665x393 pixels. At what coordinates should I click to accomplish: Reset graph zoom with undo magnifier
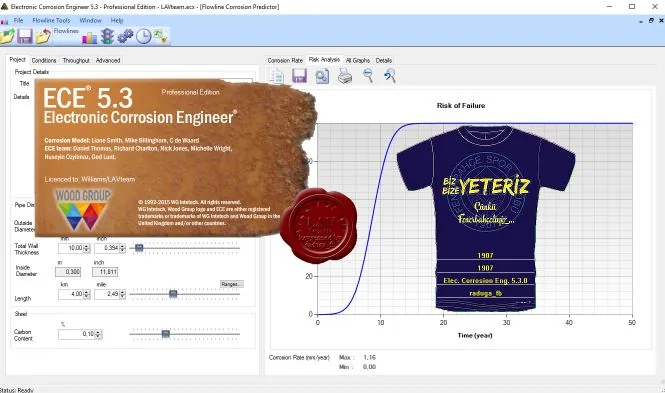tap(390, 75)
